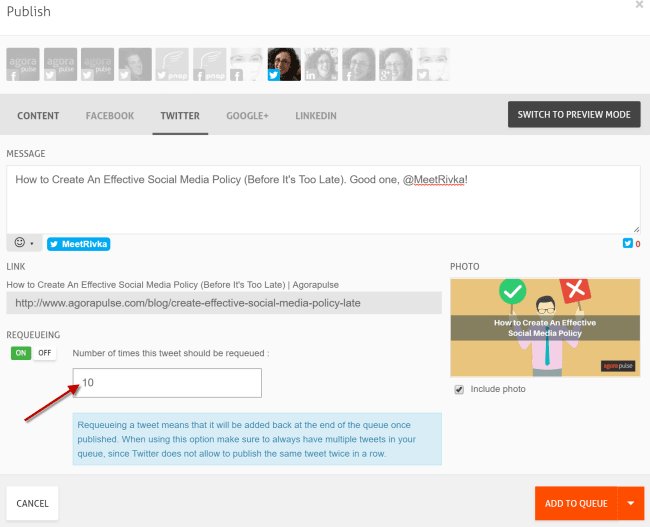650x527 pixels.
Task: Switch to the Facebook tab
Action: 110,116
